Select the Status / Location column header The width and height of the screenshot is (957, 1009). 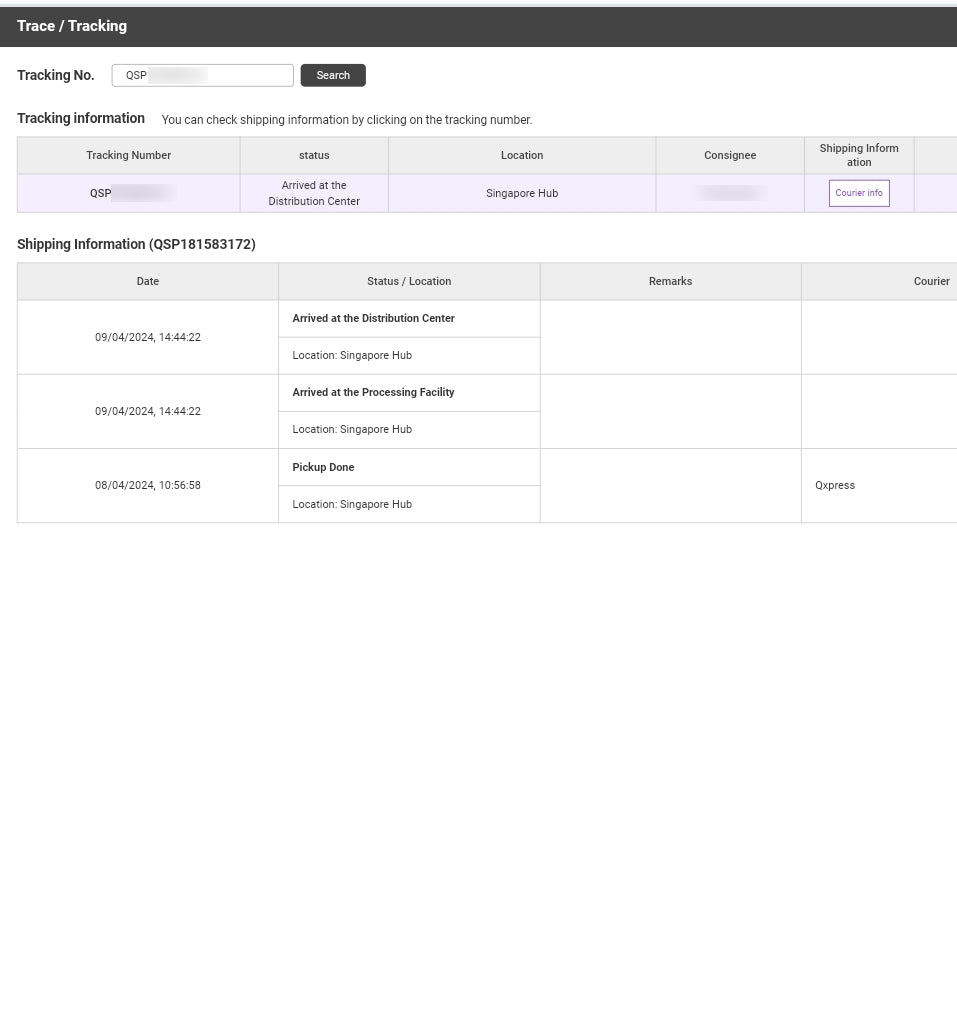tap(408, 281)
